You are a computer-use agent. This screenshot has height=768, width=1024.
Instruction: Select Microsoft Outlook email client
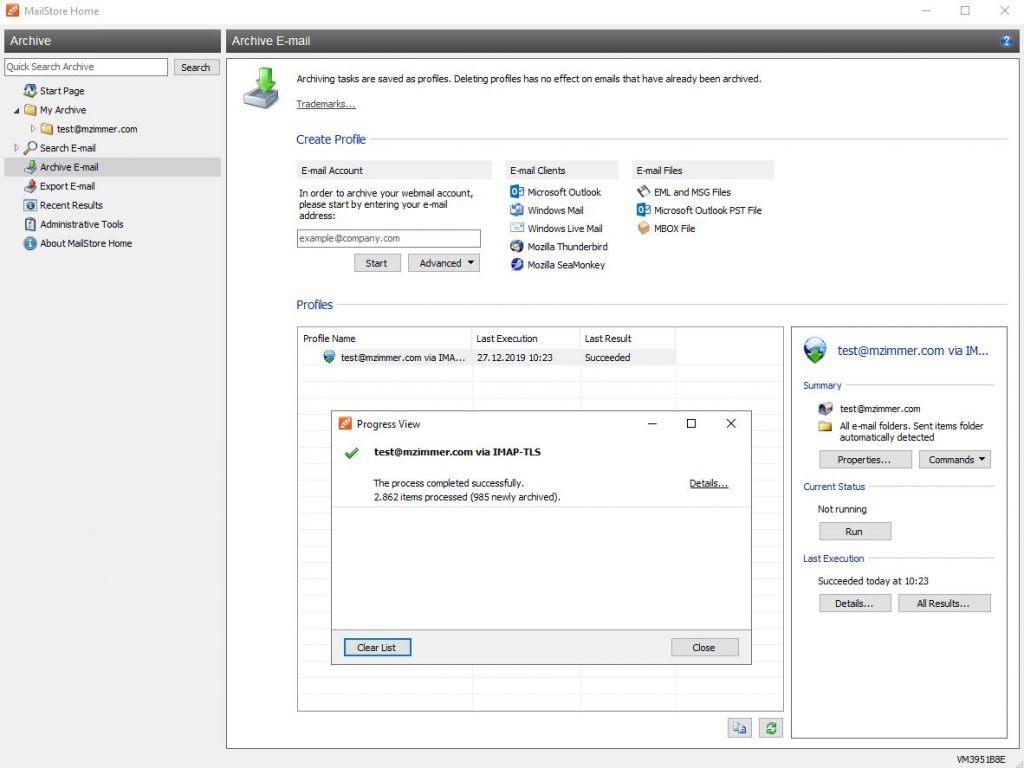coord(564,192)
